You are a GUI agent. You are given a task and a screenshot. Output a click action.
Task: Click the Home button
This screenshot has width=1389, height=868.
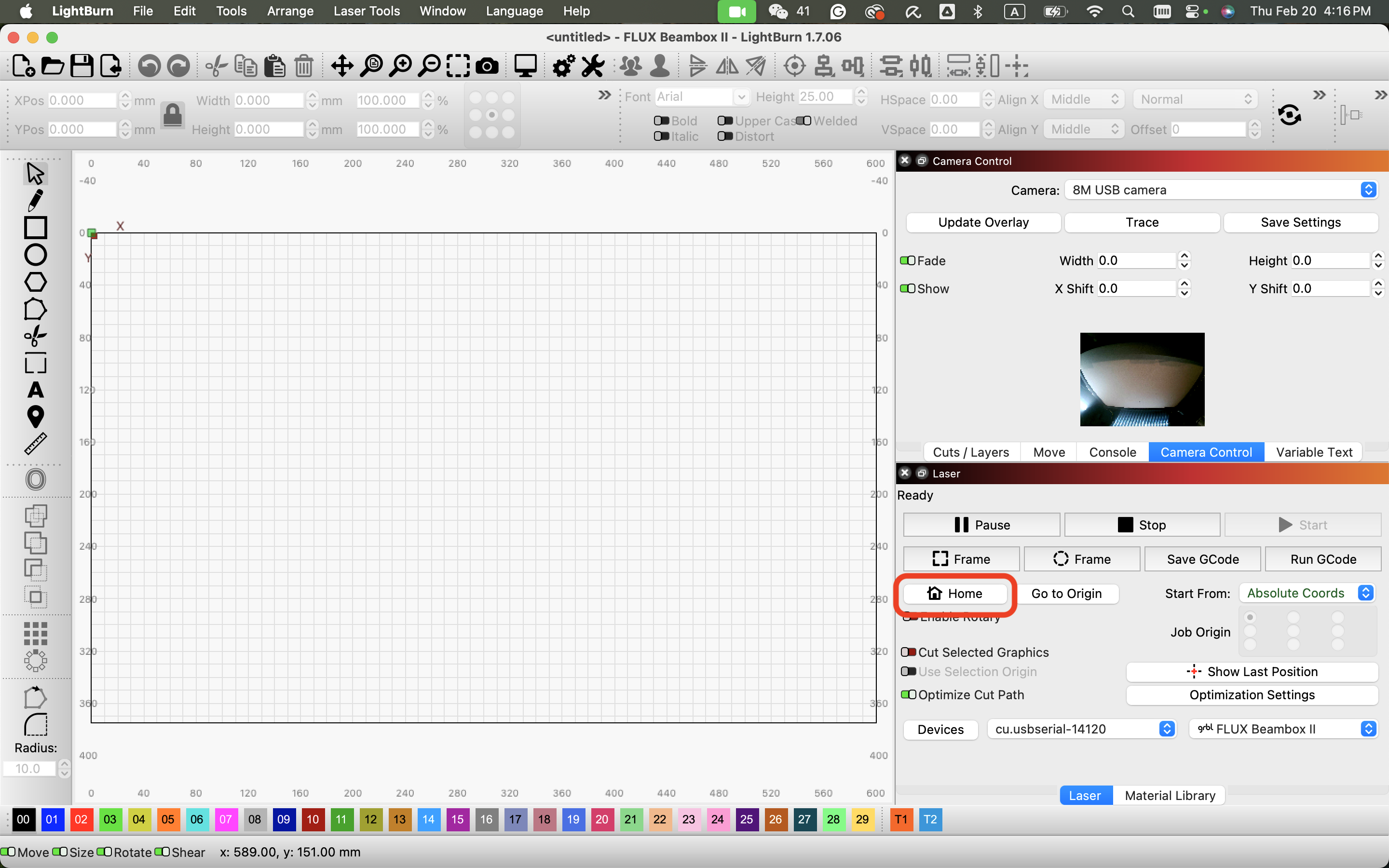coord(955,594)
